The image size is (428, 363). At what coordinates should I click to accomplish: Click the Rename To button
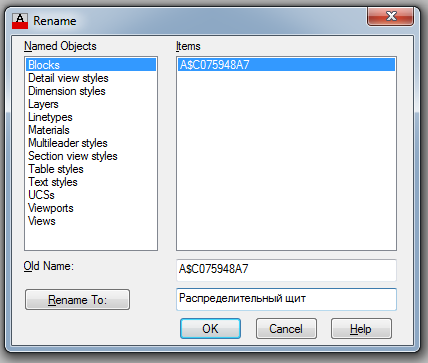(77, 300)
